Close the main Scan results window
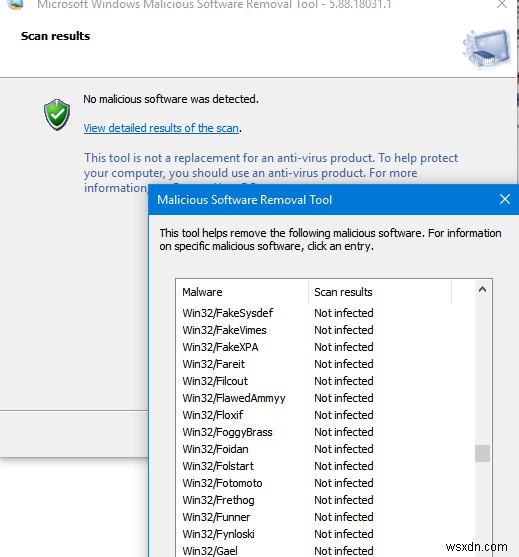Screen dimensions: 519x557 [x=502, y=5]
